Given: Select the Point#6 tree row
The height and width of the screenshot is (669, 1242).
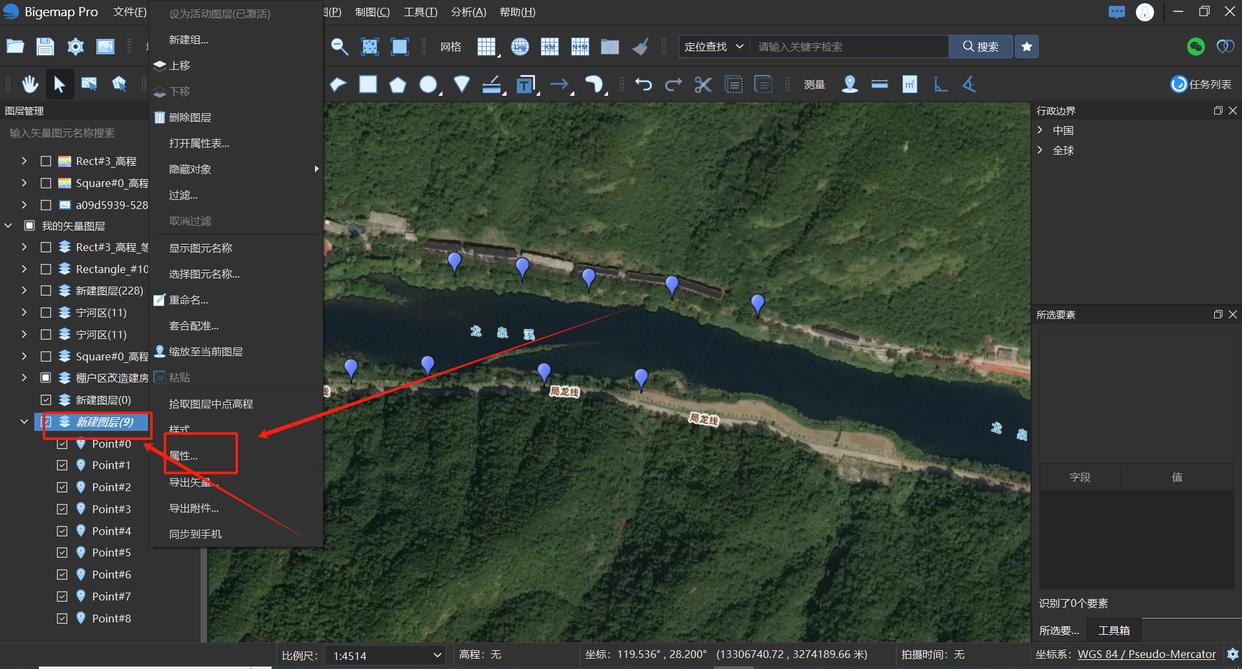Looking at the screenshot, I should pos(111,575).
